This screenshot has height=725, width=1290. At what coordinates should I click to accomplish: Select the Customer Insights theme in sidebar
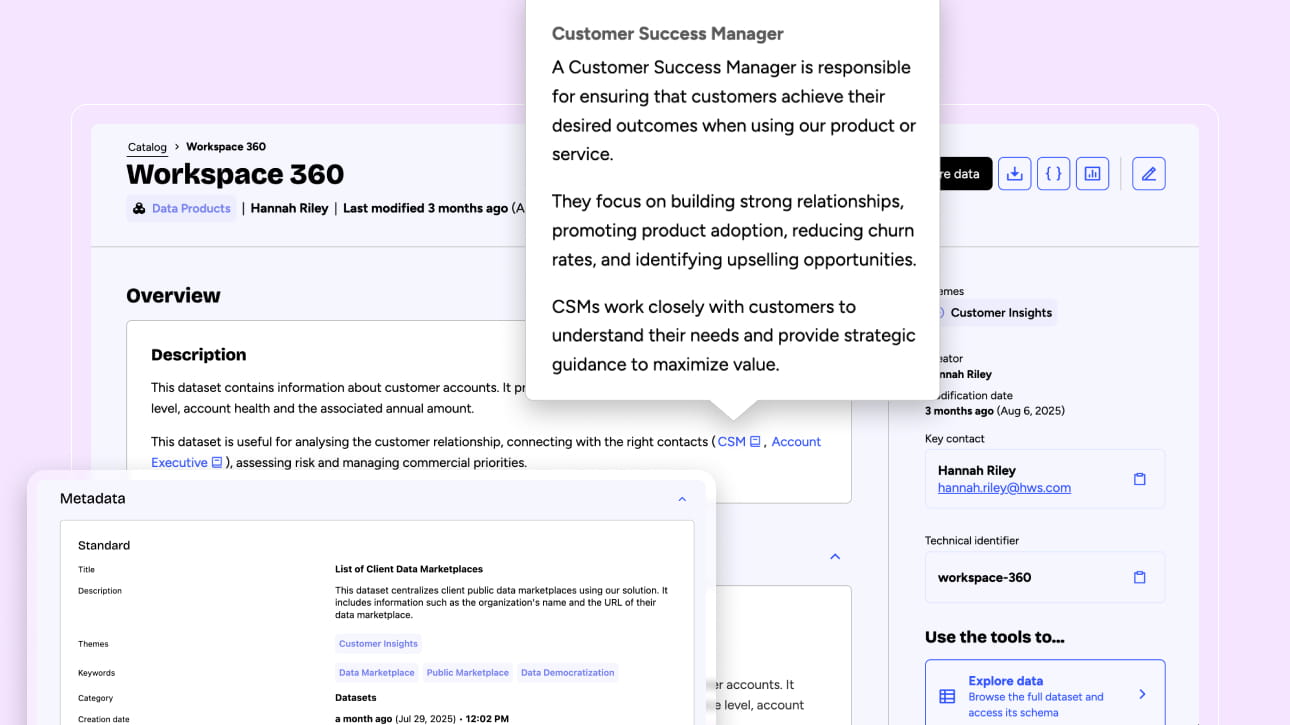pyautogui.click(x=1000, y=313)
